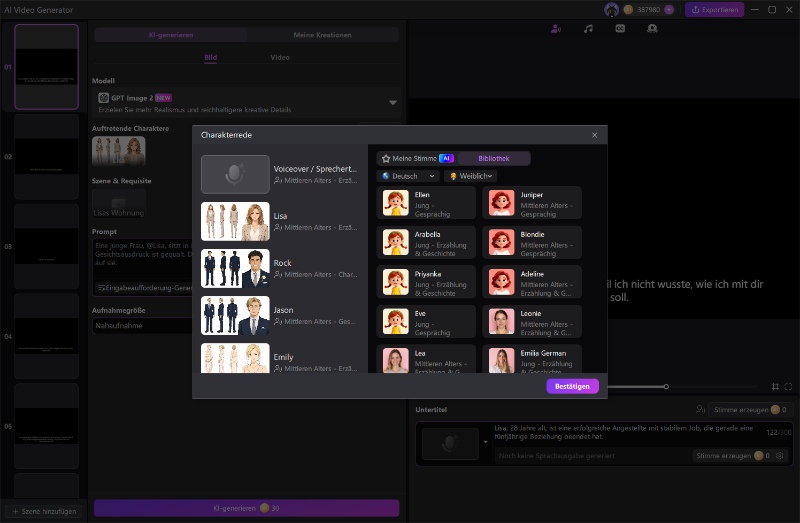Open the character voice panel icon

pos(556,29)
